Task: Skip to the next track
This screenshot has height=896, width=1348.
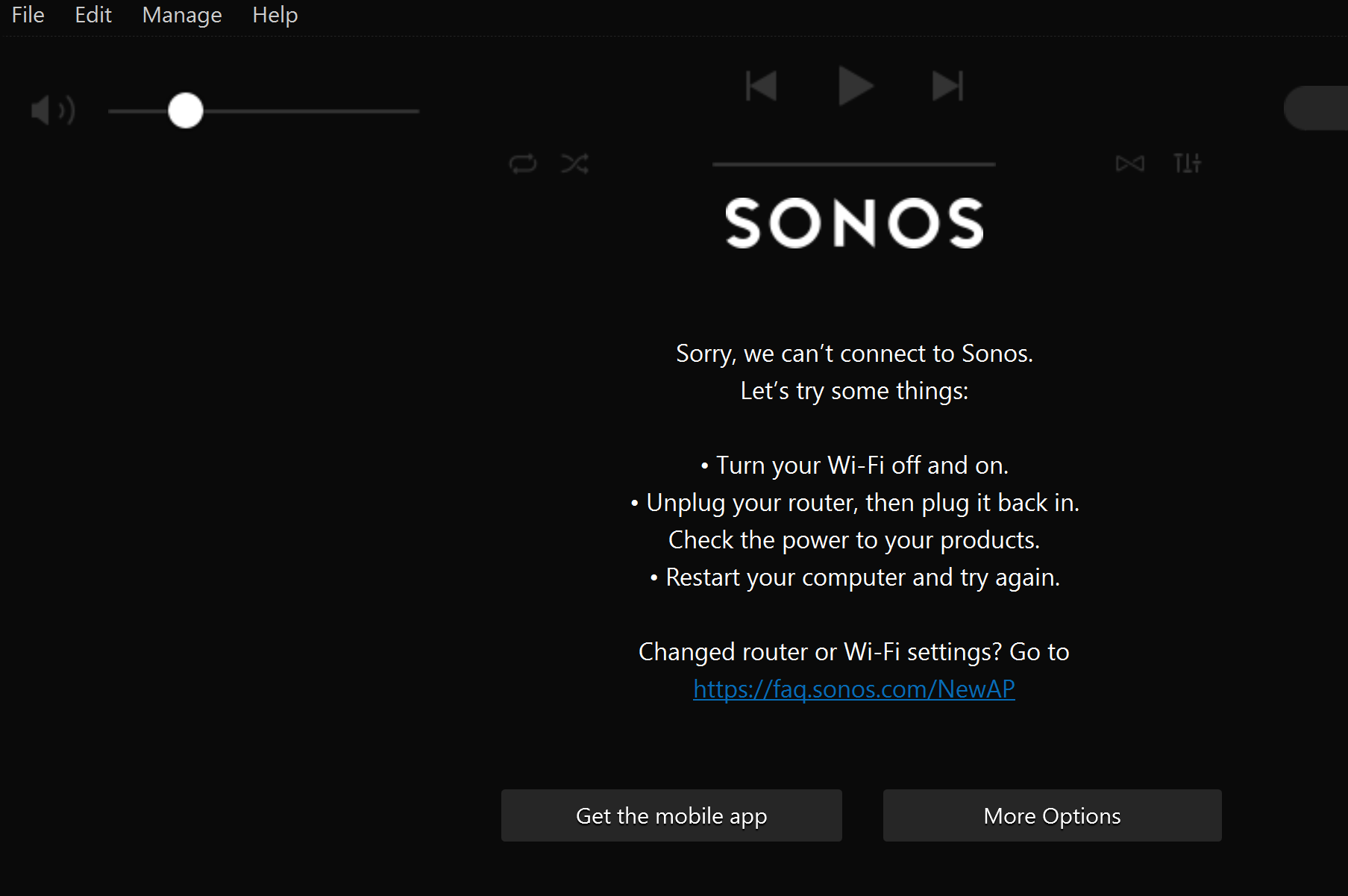Action: (947, 86)
